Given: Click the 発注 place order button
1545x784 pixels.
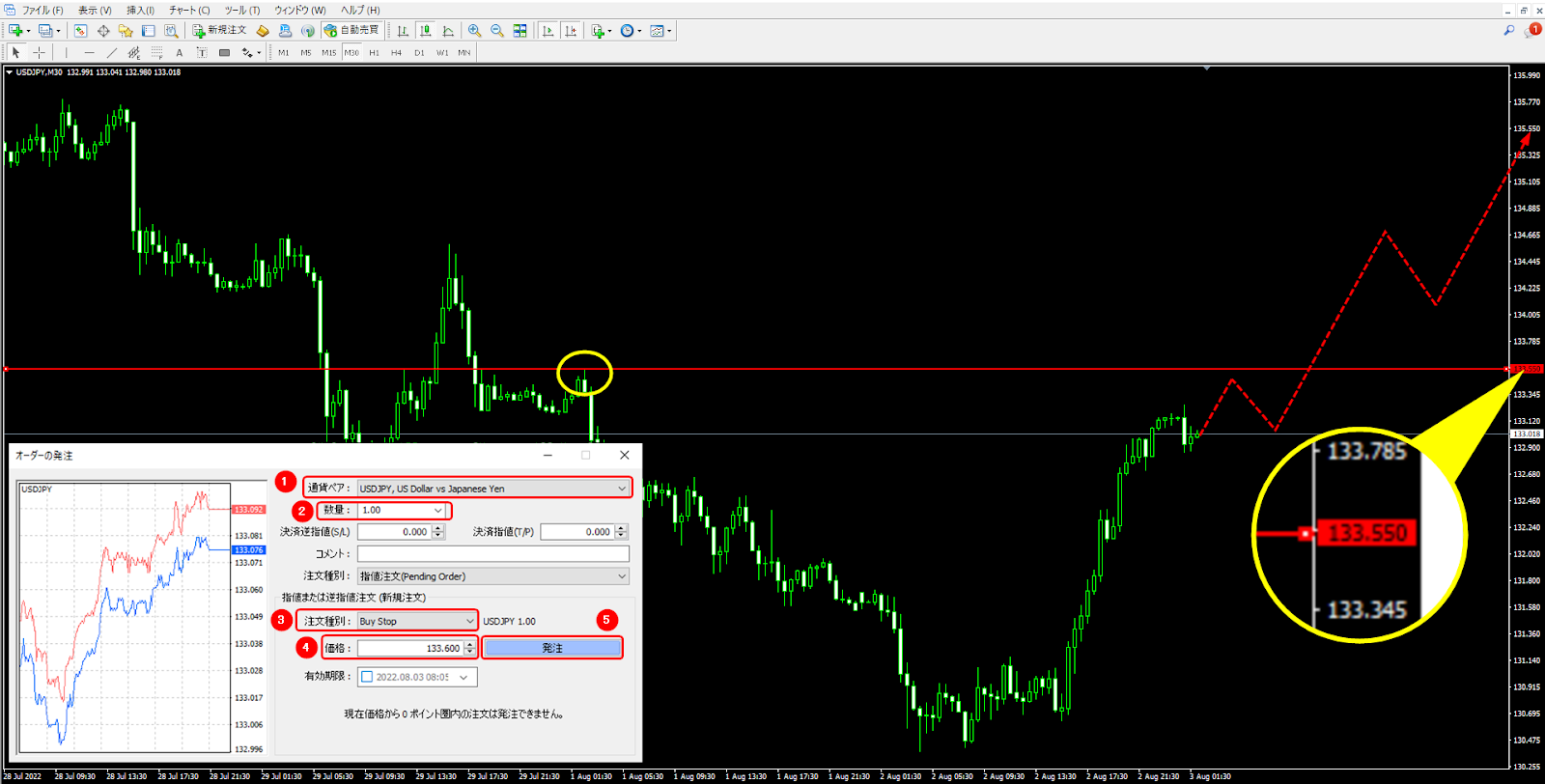Looking at the screenshot, I should pyautogui.click(x=552, y=648).
